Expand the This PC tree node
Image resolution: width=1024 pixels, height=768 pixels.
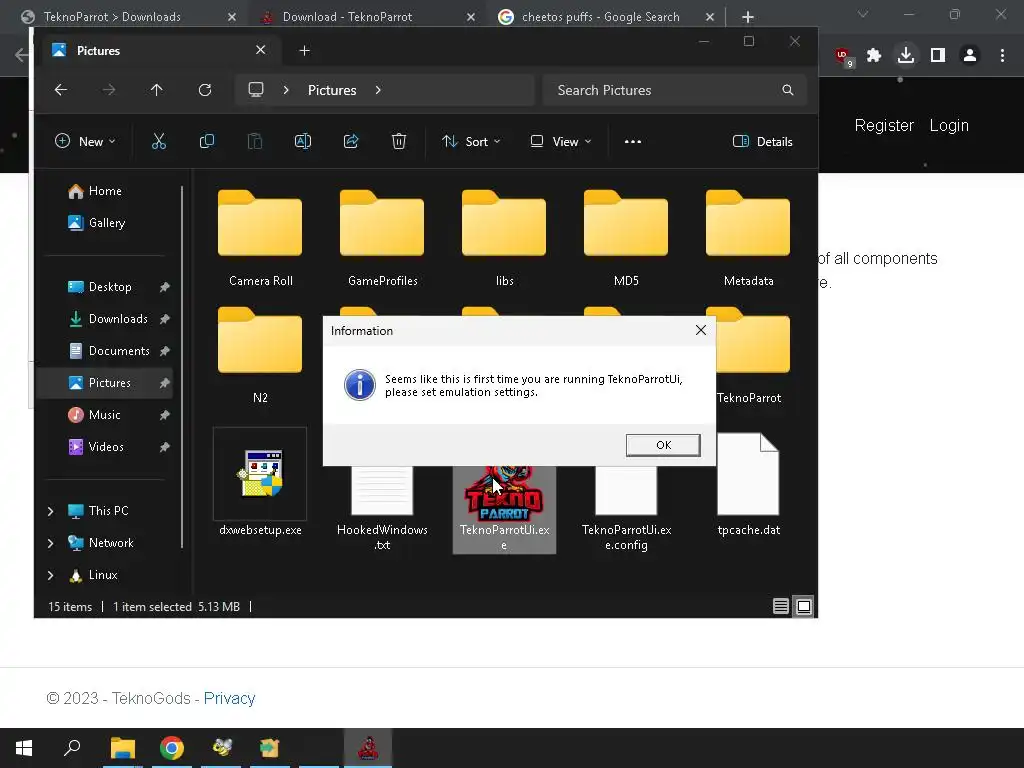[x=51, y=511]
